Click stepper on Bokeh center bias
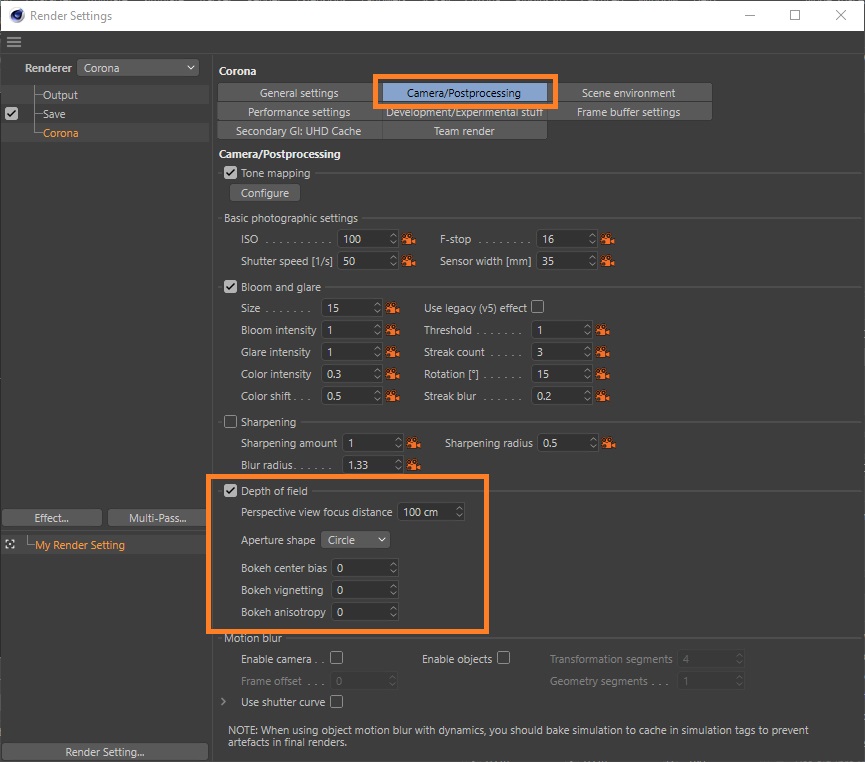 [x=393, y=568]
